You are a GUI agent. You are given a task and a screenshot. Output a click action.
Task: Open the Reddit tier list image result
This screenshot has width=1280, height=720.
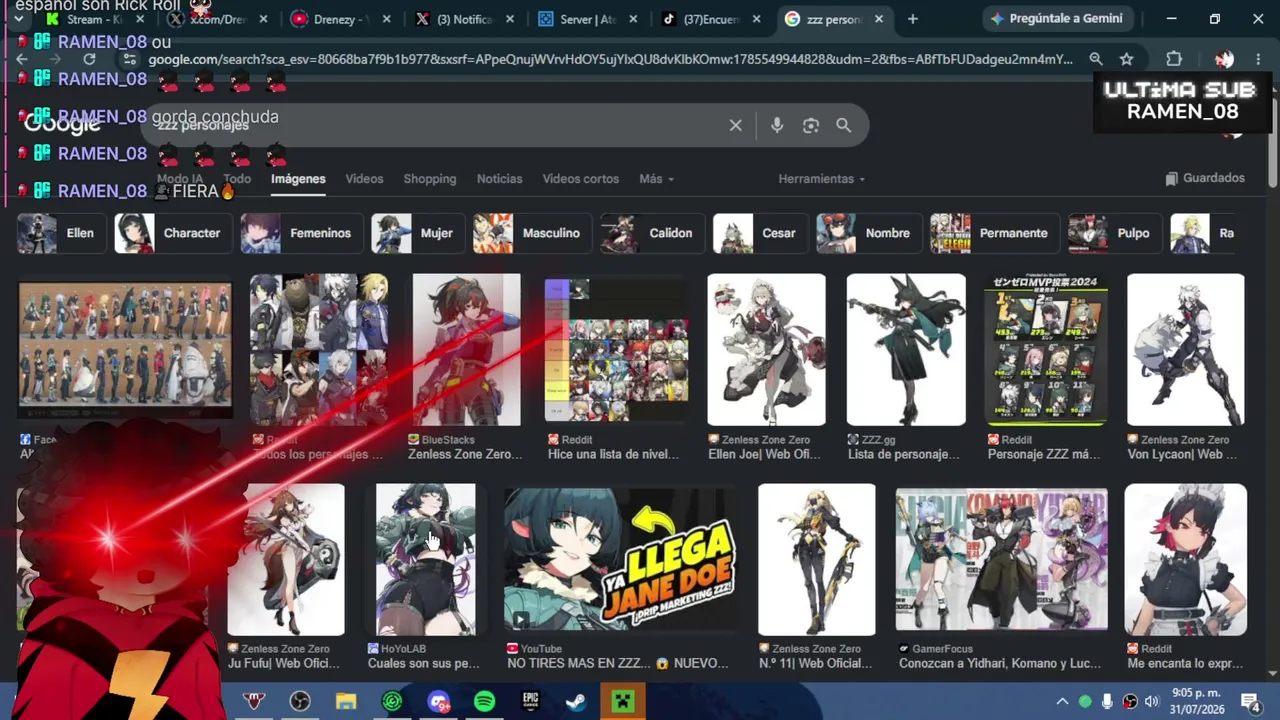pyautogui.click(x=616, y=350)
